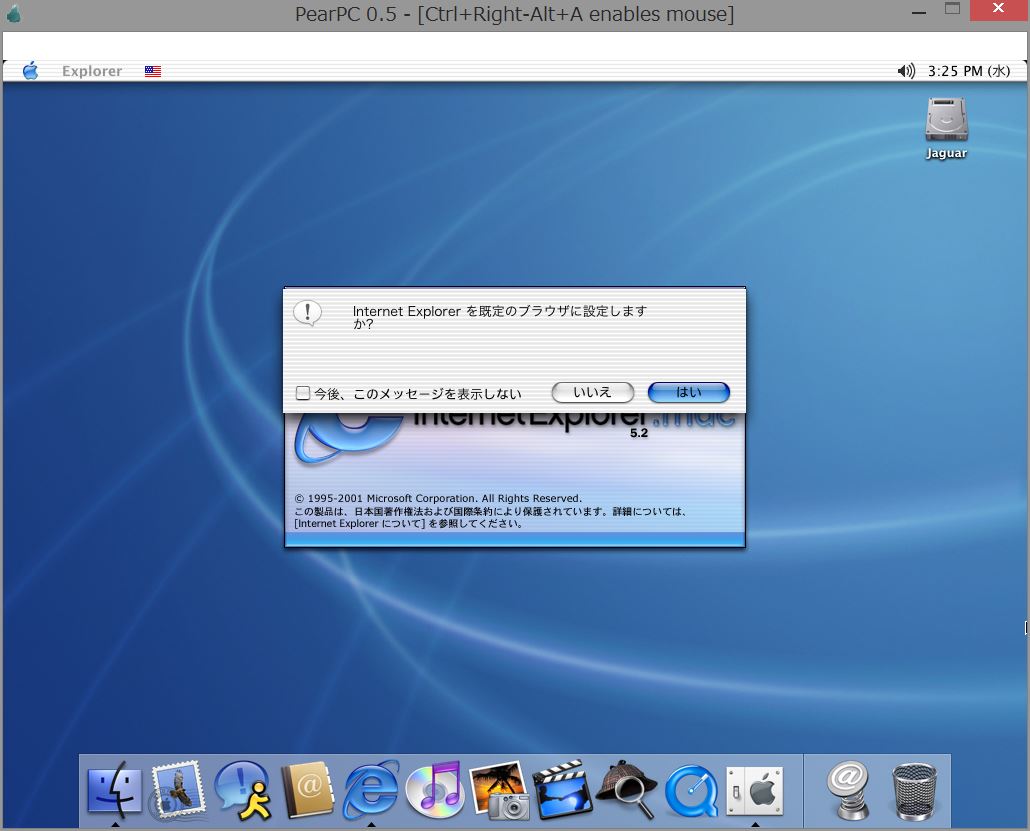Launch QuickTime Player from dock
The height and width of the screenshot is (831, 1030).
(691, 790)
